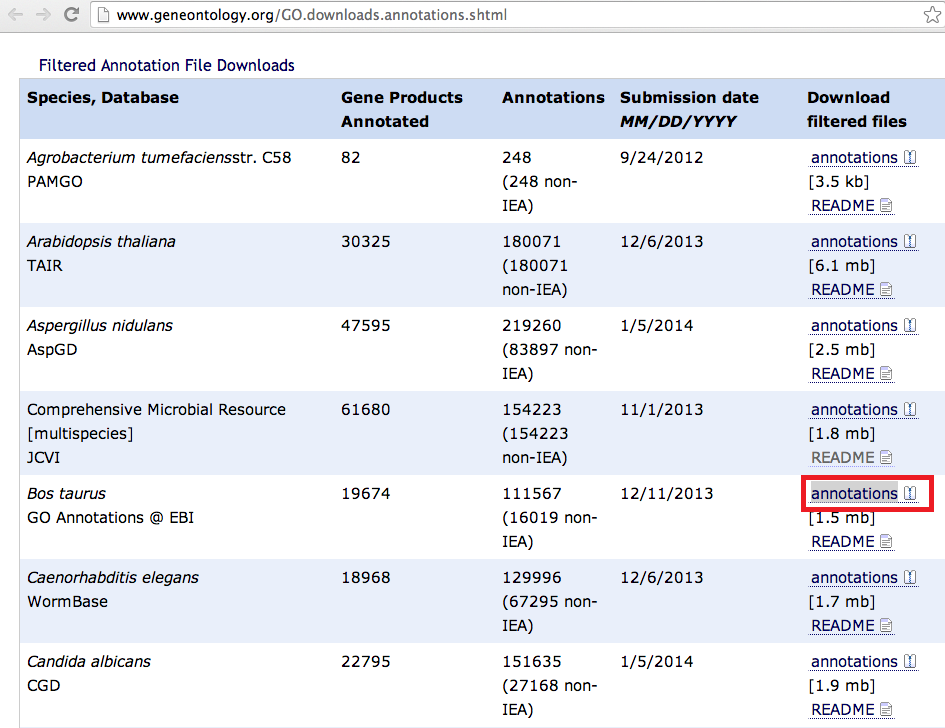Click the archive icon beside Bos taurus annotations
Screen dimensions: 945x728
910,494
